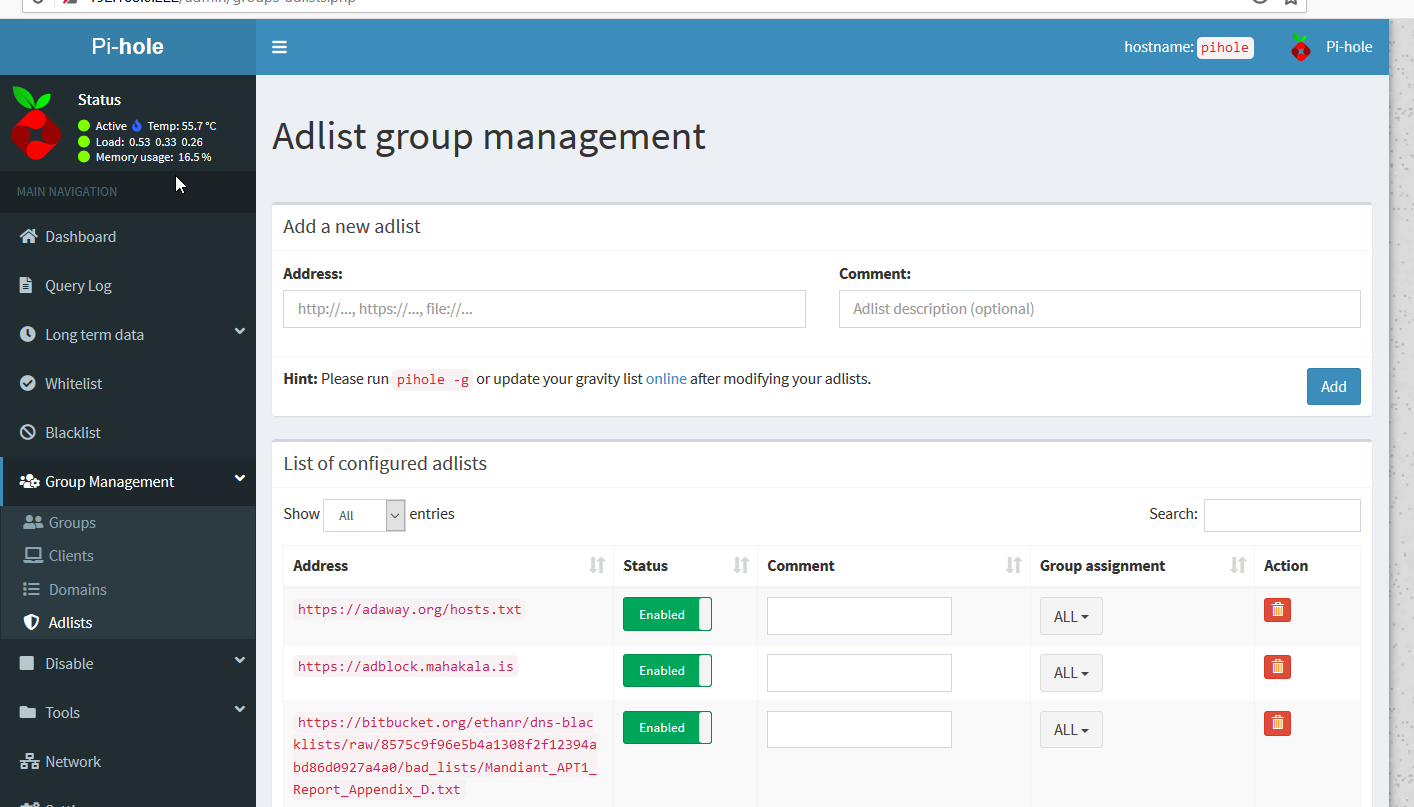This screenshot has height=807, width=1414.
Task: Click the Add button for new adlist
Action: (1334, 387)
